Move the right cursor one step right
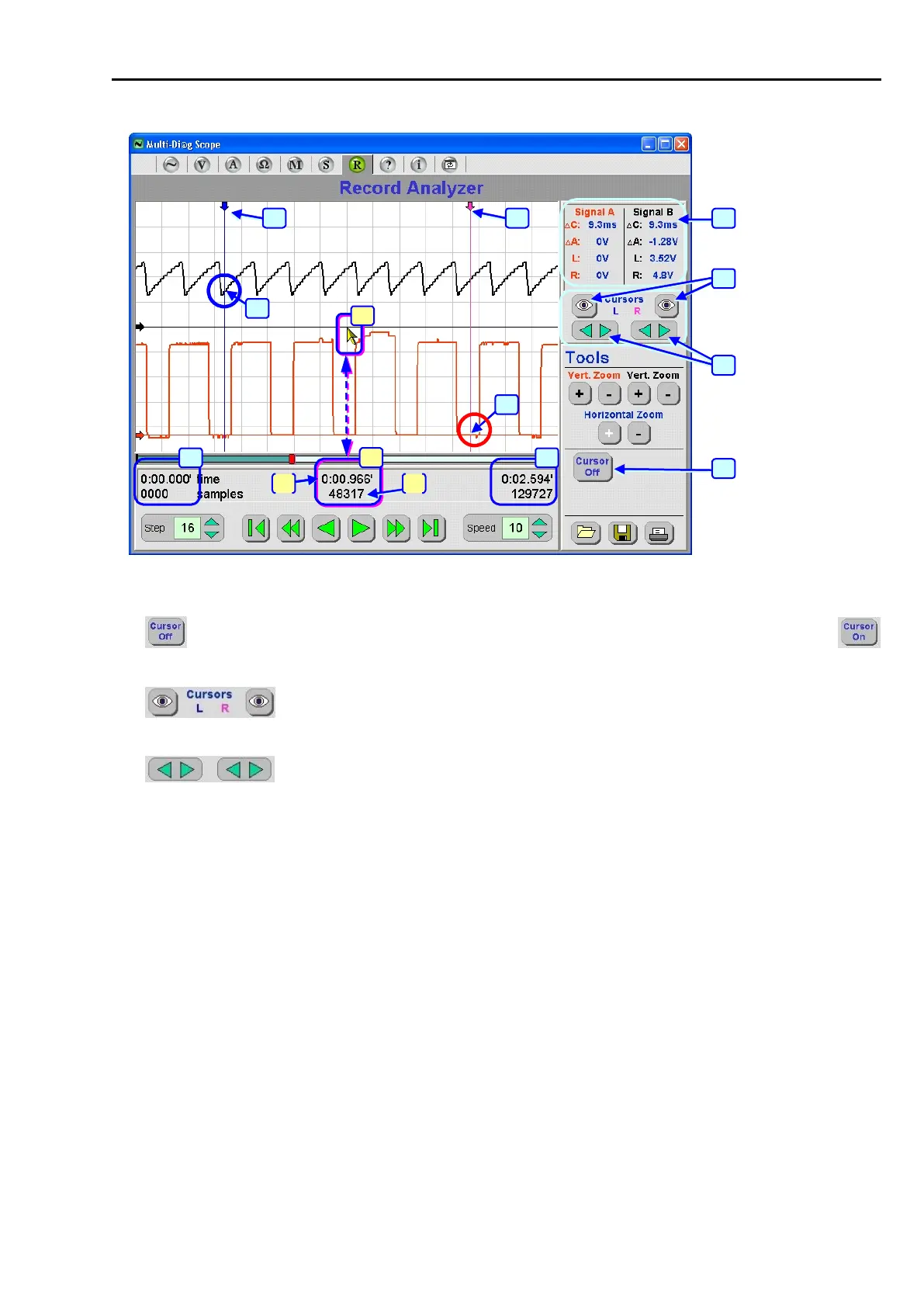 (x=664, y=331)
